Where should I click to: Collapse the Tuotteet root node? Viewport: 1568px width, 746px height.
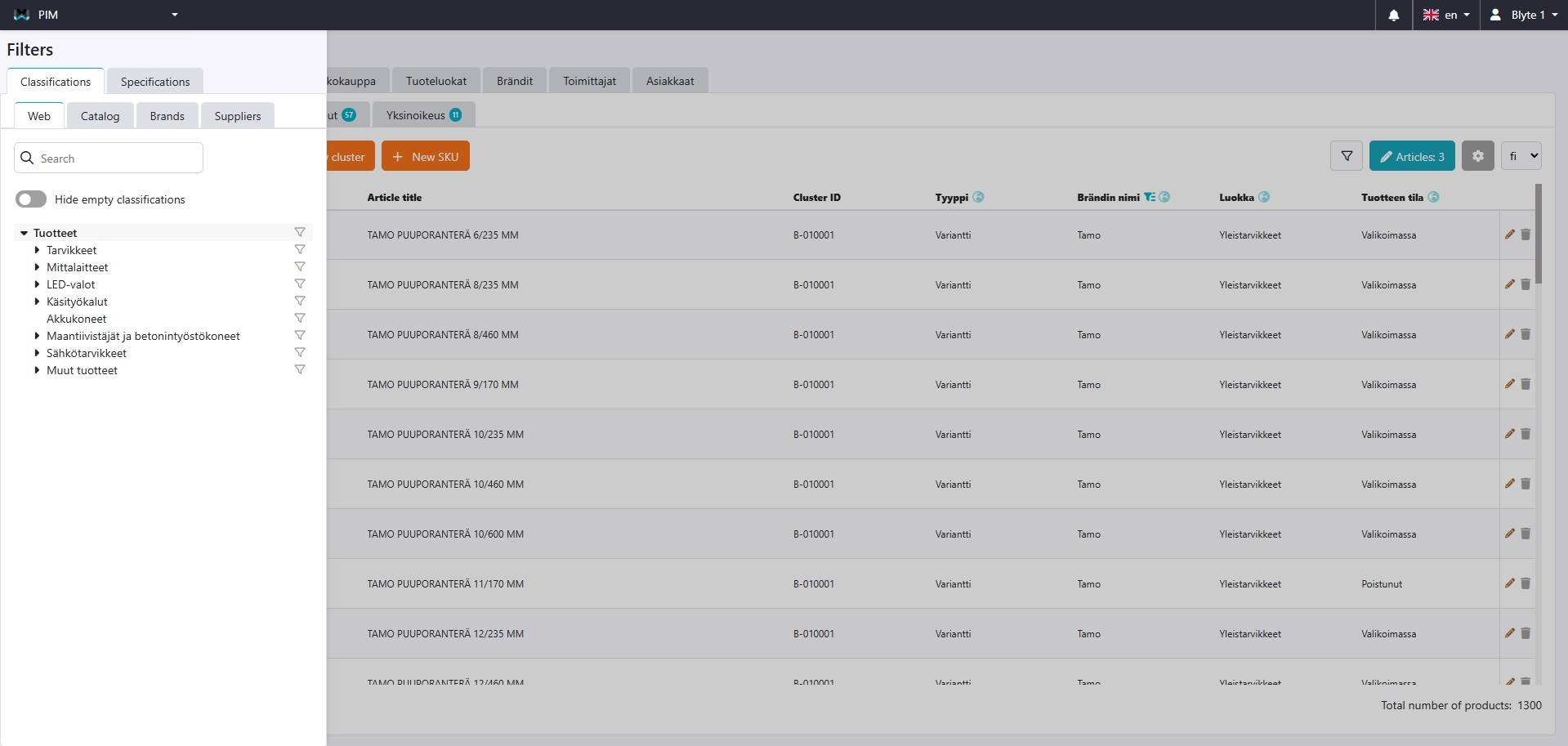(x=24, y=233)
